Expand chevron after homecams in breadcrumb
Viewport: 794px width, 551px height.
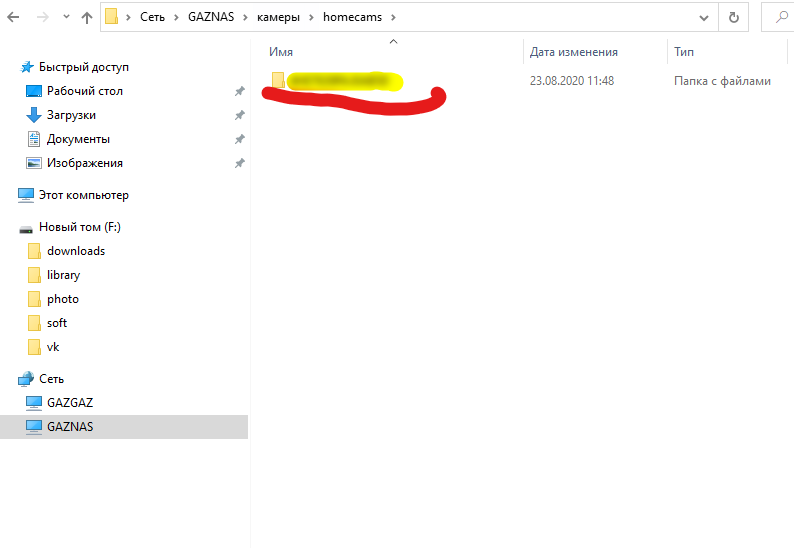[x=393, y=18]
